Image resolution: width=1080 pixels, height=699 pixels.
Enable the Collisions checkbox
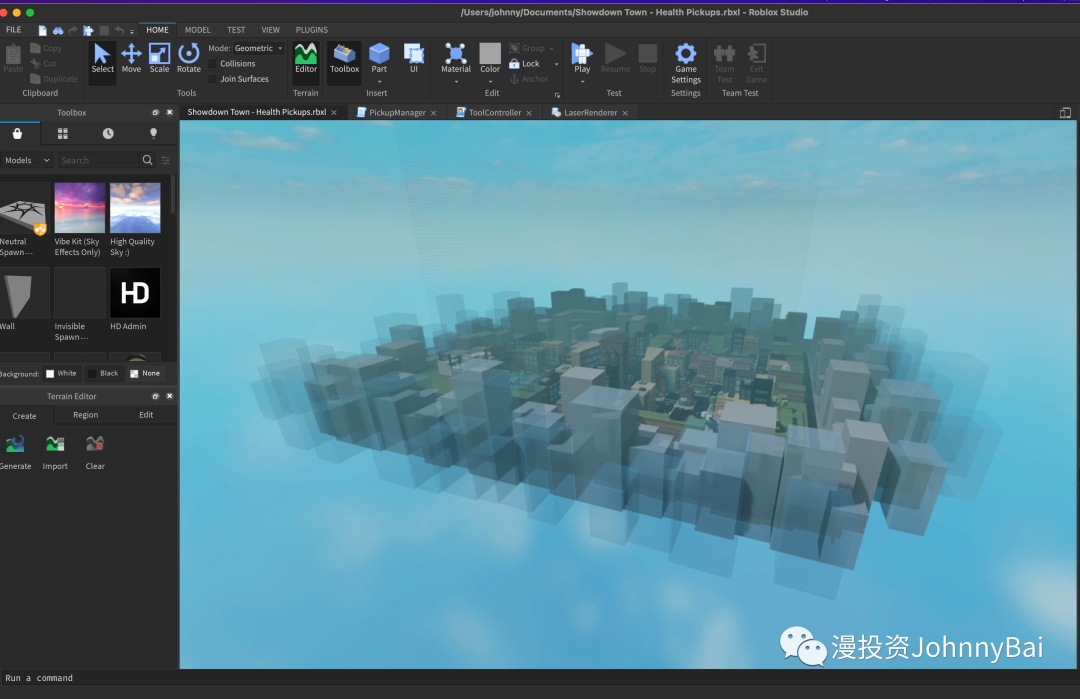[x=213, y=64]
